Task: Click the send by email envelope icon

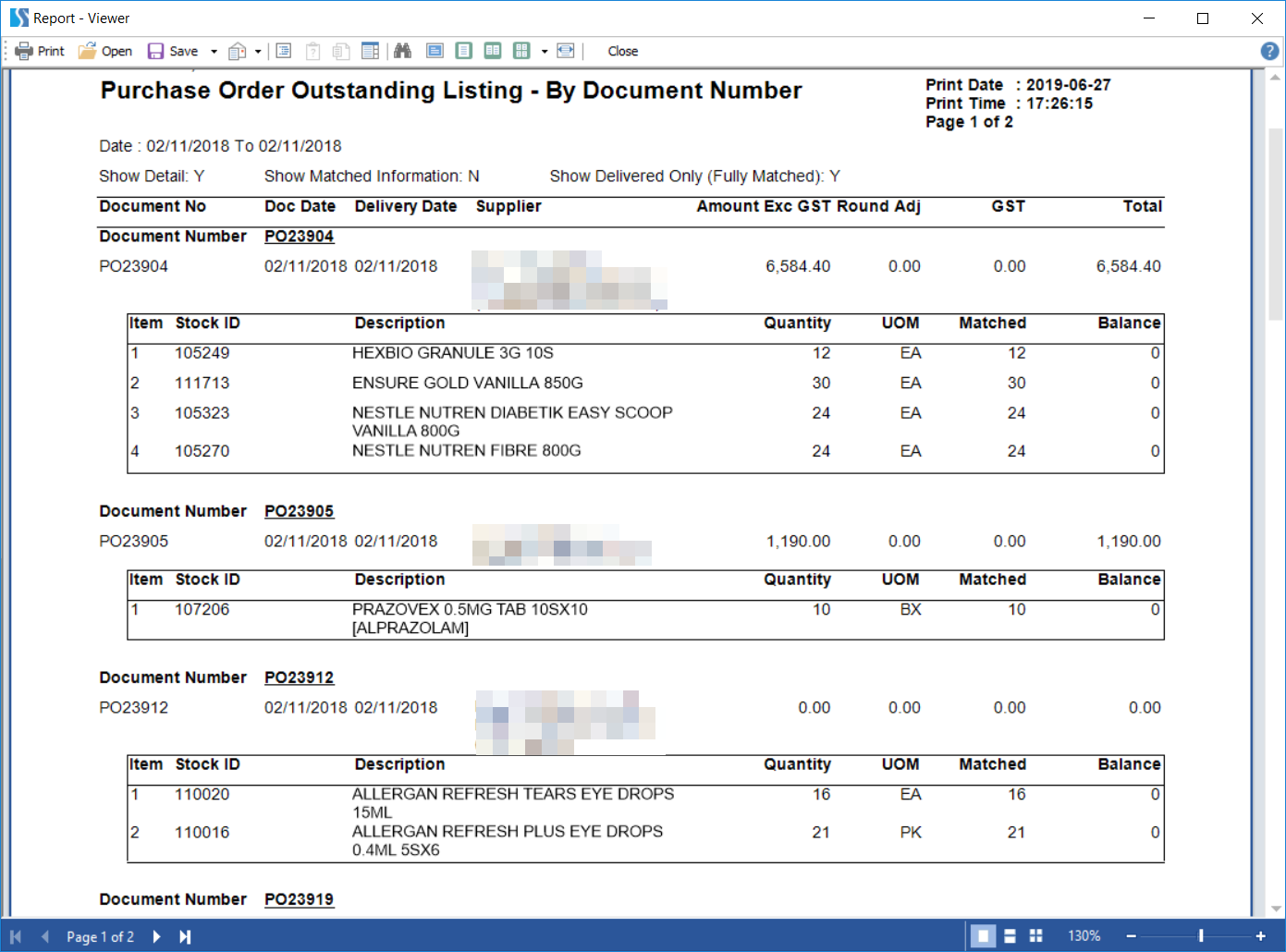Action: [238, 51]
